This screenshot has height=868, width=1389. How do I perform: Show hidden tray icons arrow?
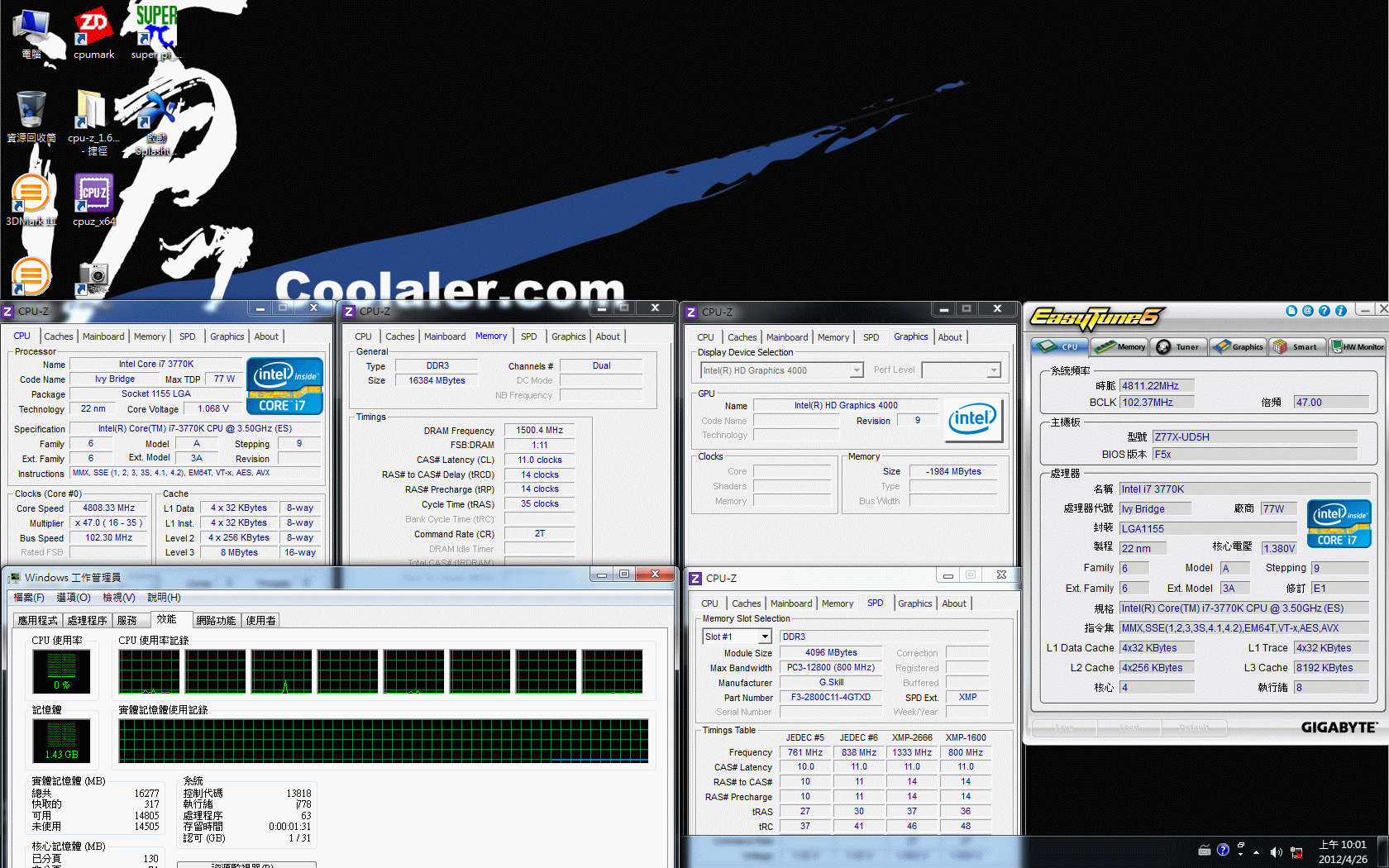coord(1257,852)
